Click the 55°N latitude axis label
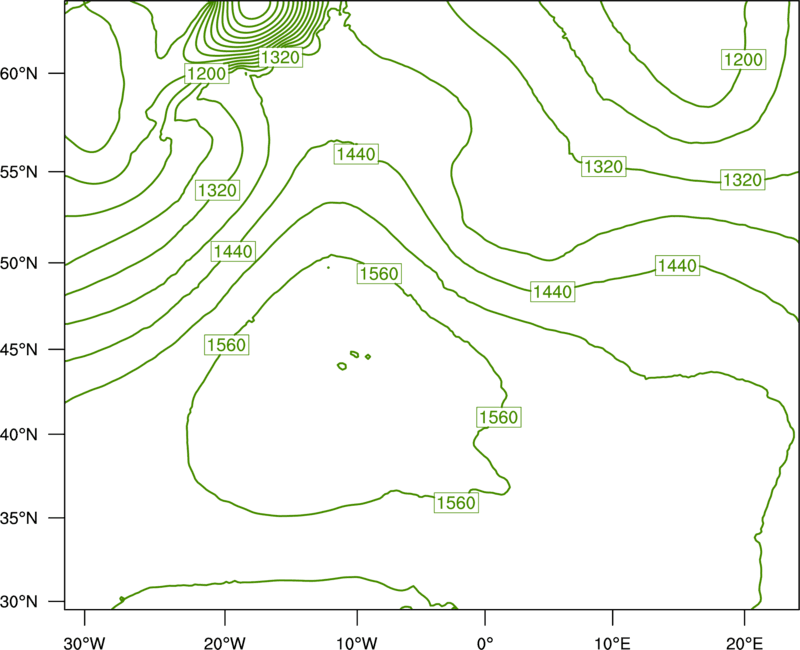800x650 pixels. (x=19, y=172)
